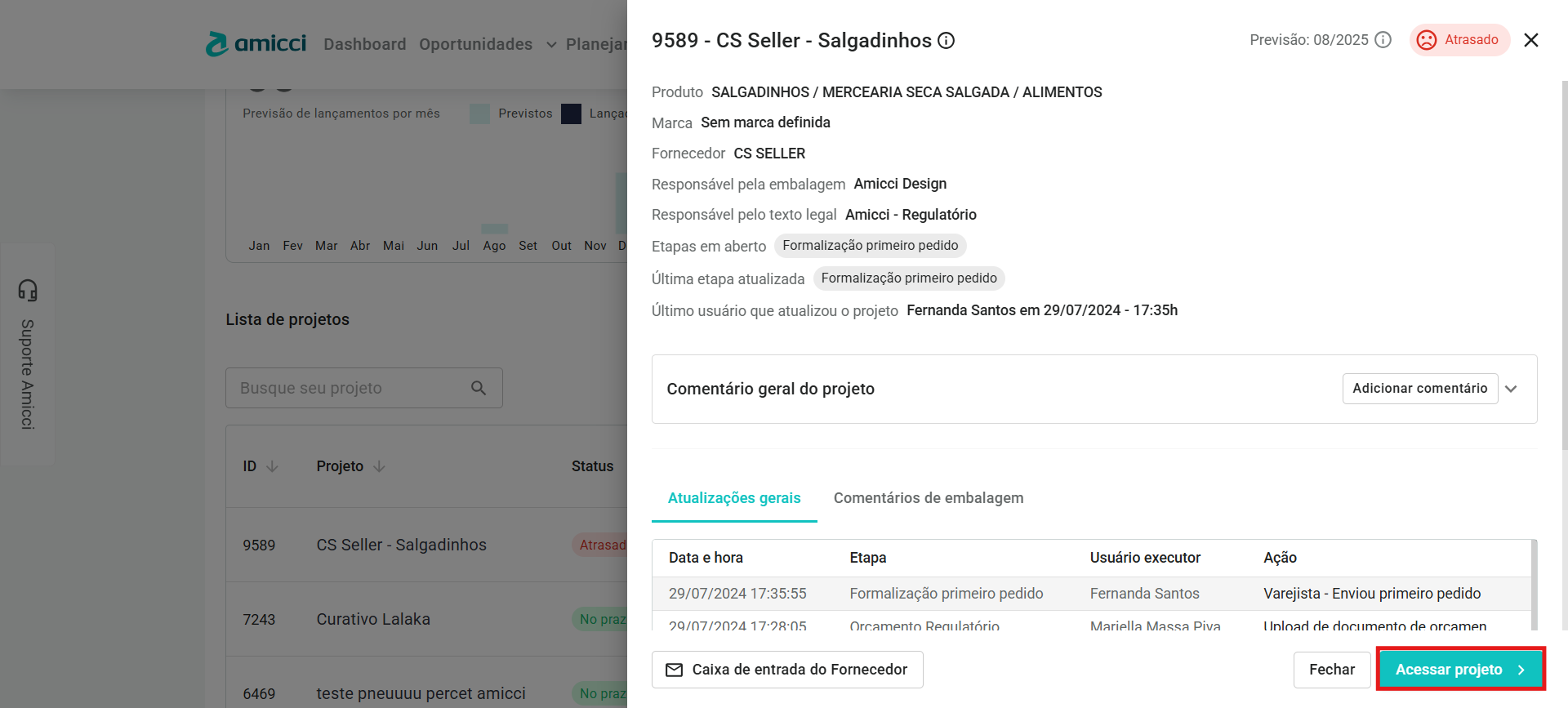
Task: Sort project list by ID arrow
Action: (273, 466)
